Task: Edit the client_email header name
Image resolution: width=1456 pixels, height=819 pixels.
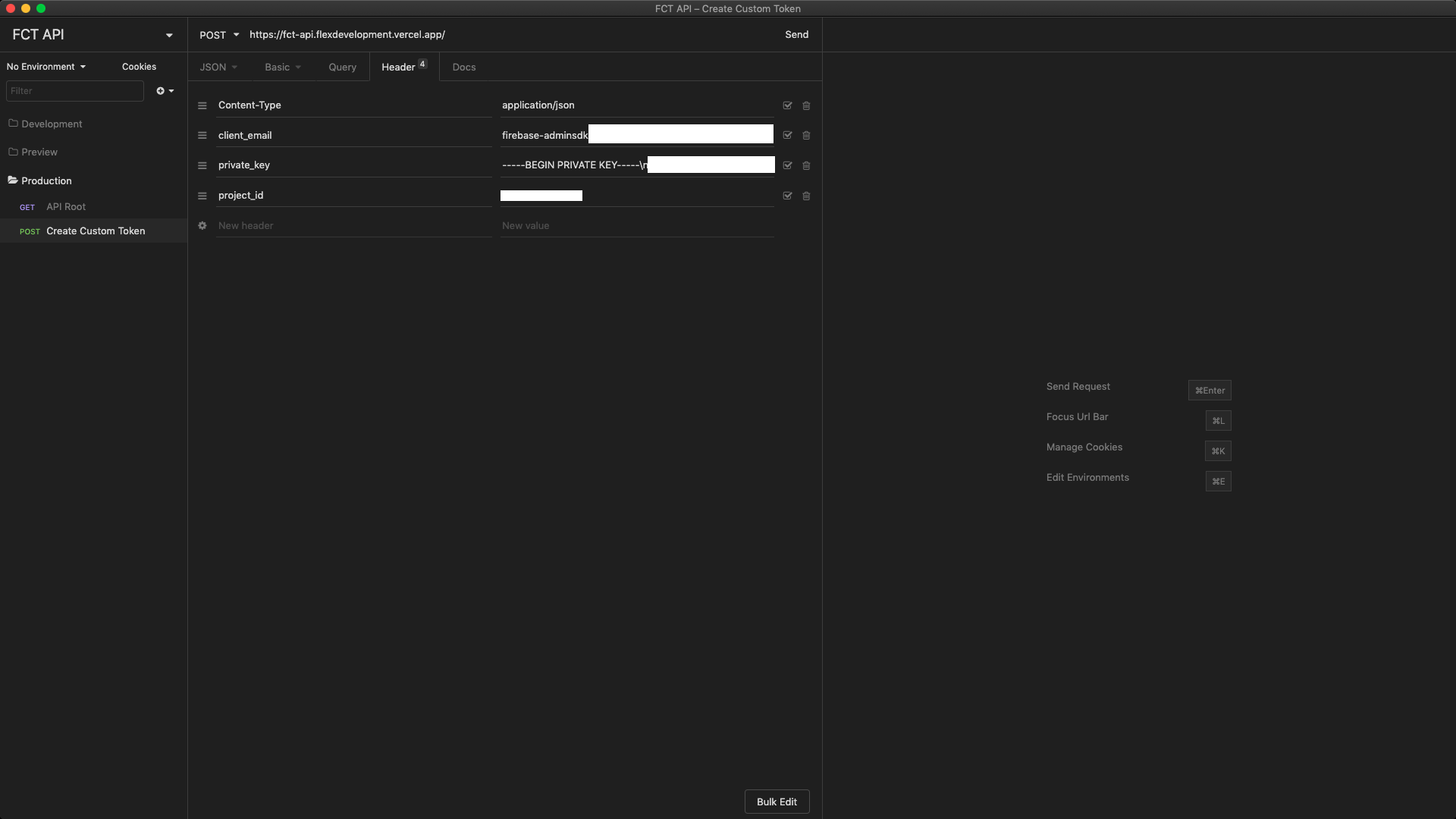Action: click(x=354, y=135)
